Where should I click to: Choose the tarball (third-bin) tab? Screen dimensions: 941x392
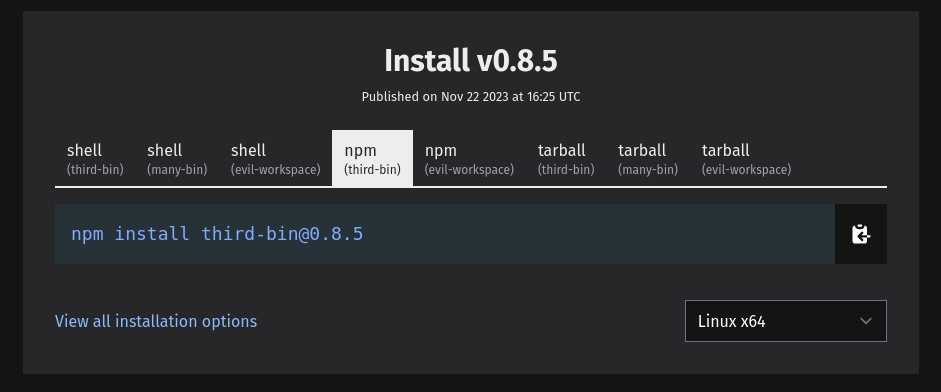[566, 158]
